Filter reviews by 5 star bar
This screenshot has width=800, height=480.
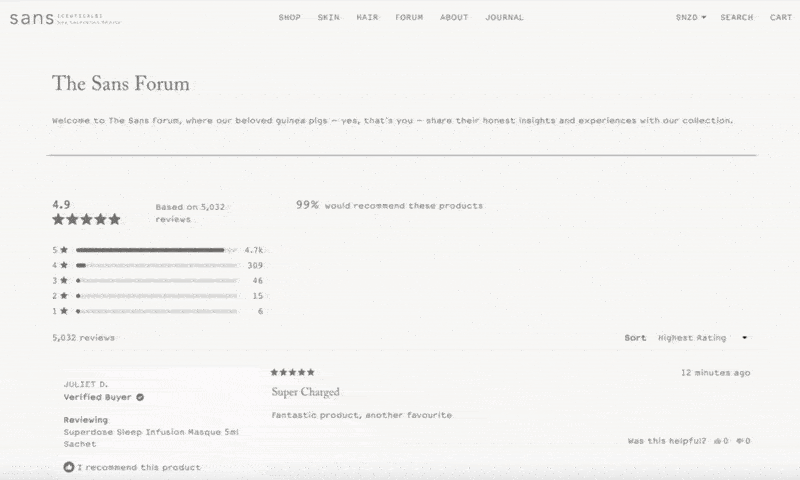[x=157, y=250]
